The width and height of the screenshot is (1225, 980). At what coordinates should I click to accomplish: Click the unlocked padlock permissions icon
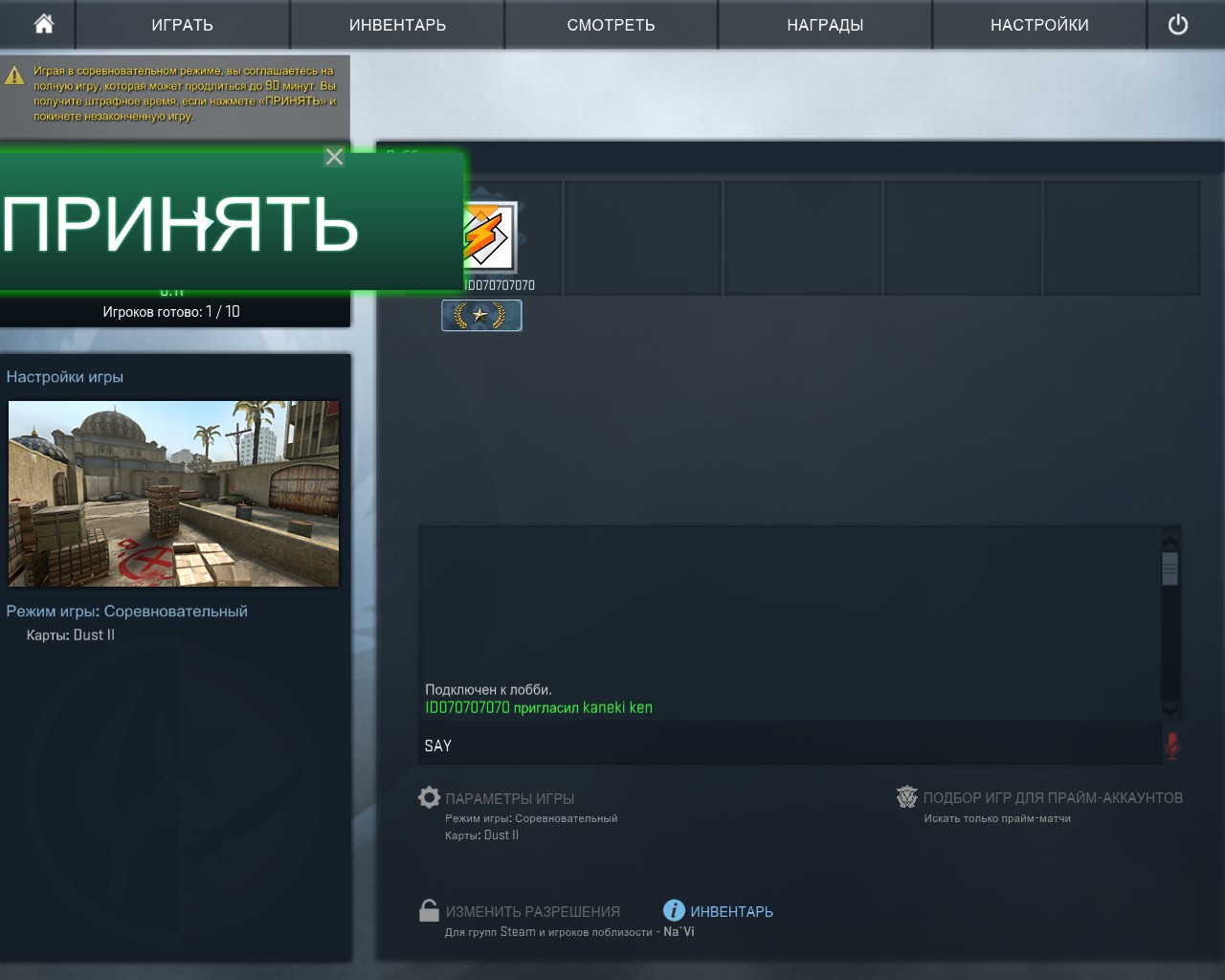point(429,910)
